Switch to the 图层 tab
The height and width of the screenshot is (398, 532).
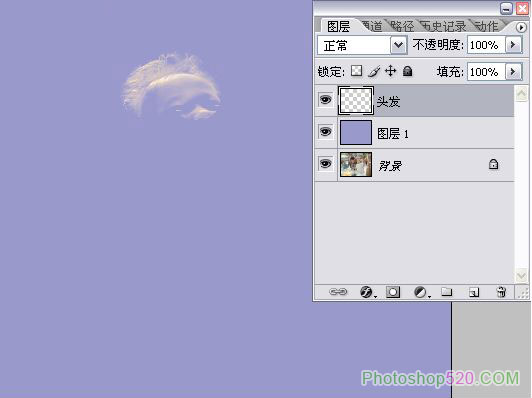[x=338, y=26]
